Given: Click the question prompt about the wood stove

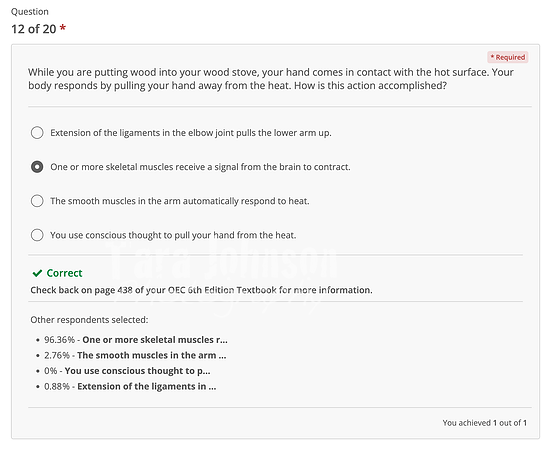Looking at the screenshot, I should [x=271, y=79].
